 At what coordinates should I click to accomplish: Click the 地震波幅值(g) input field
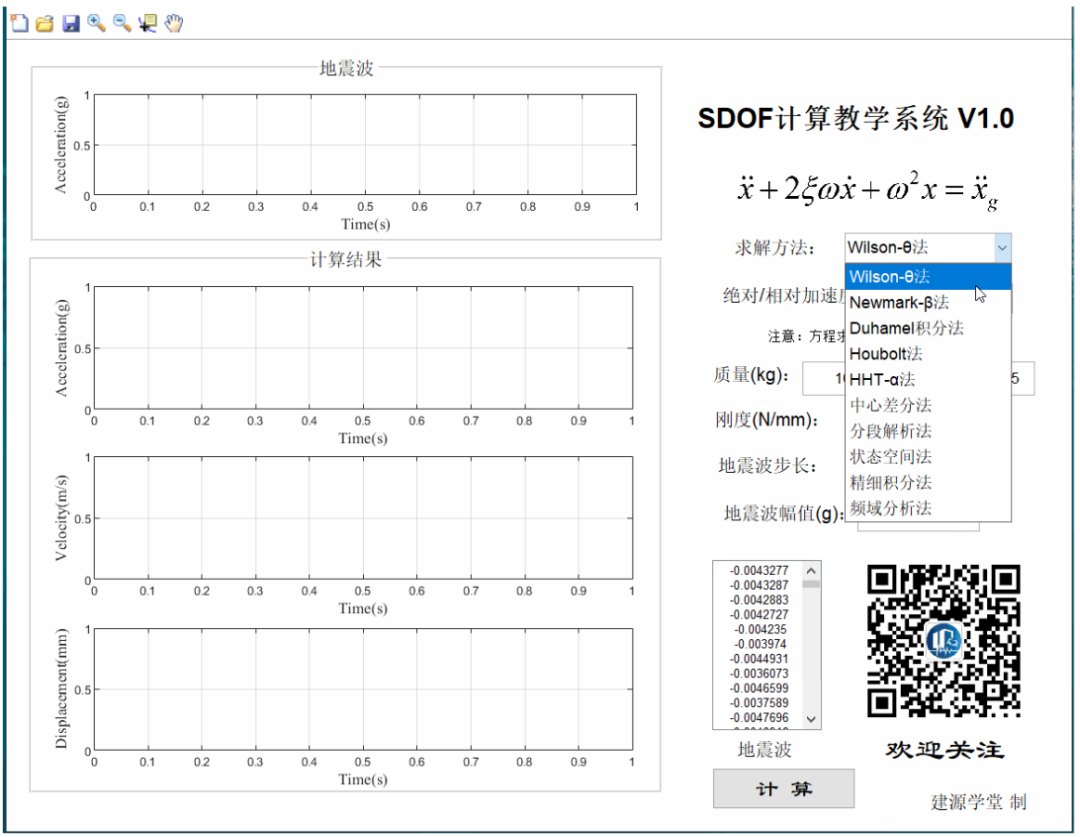click(x=918, y=526)
